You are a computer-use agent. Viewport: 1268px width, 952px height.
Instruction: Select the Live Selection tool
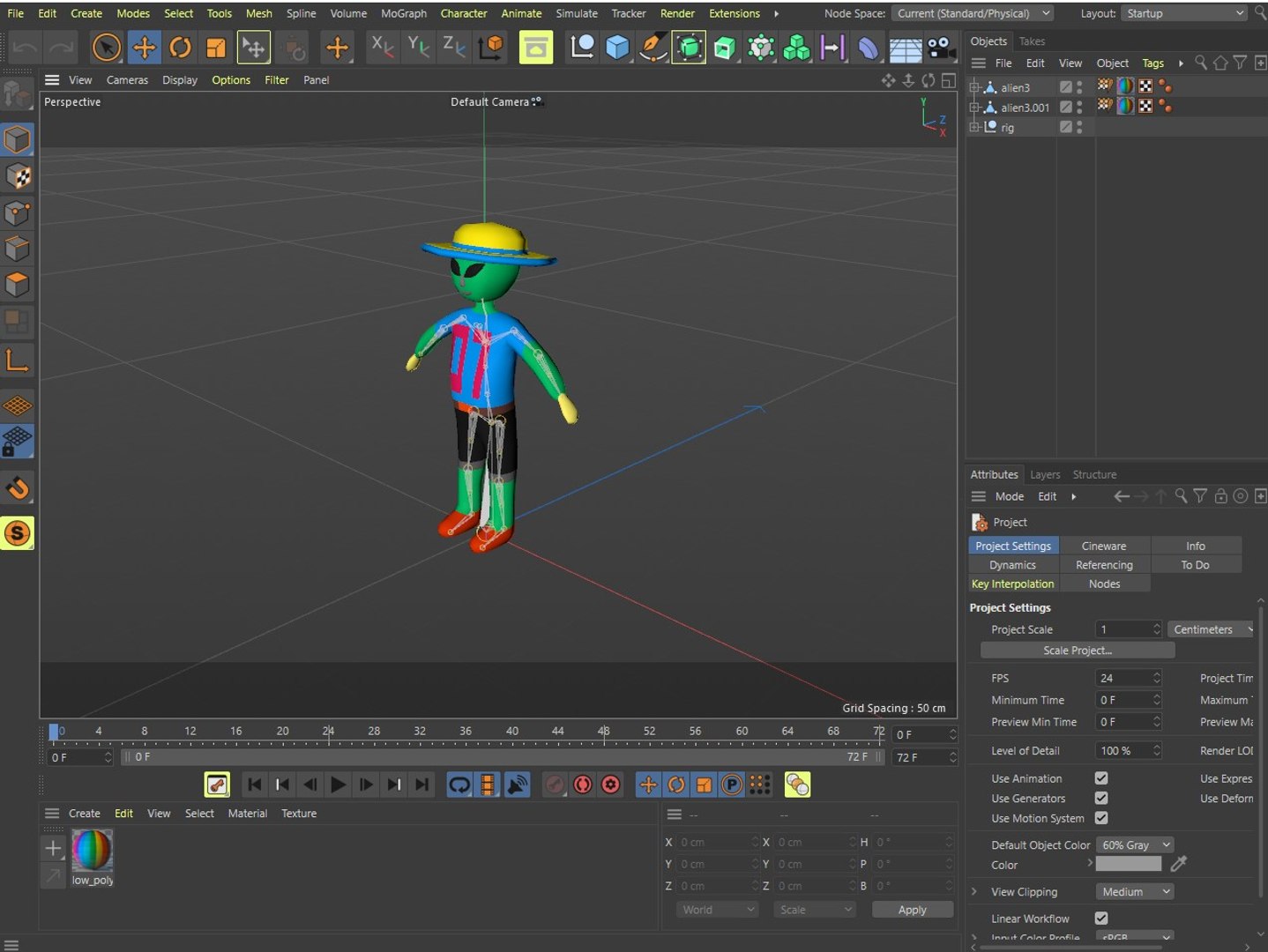click(x=106, y=48)
